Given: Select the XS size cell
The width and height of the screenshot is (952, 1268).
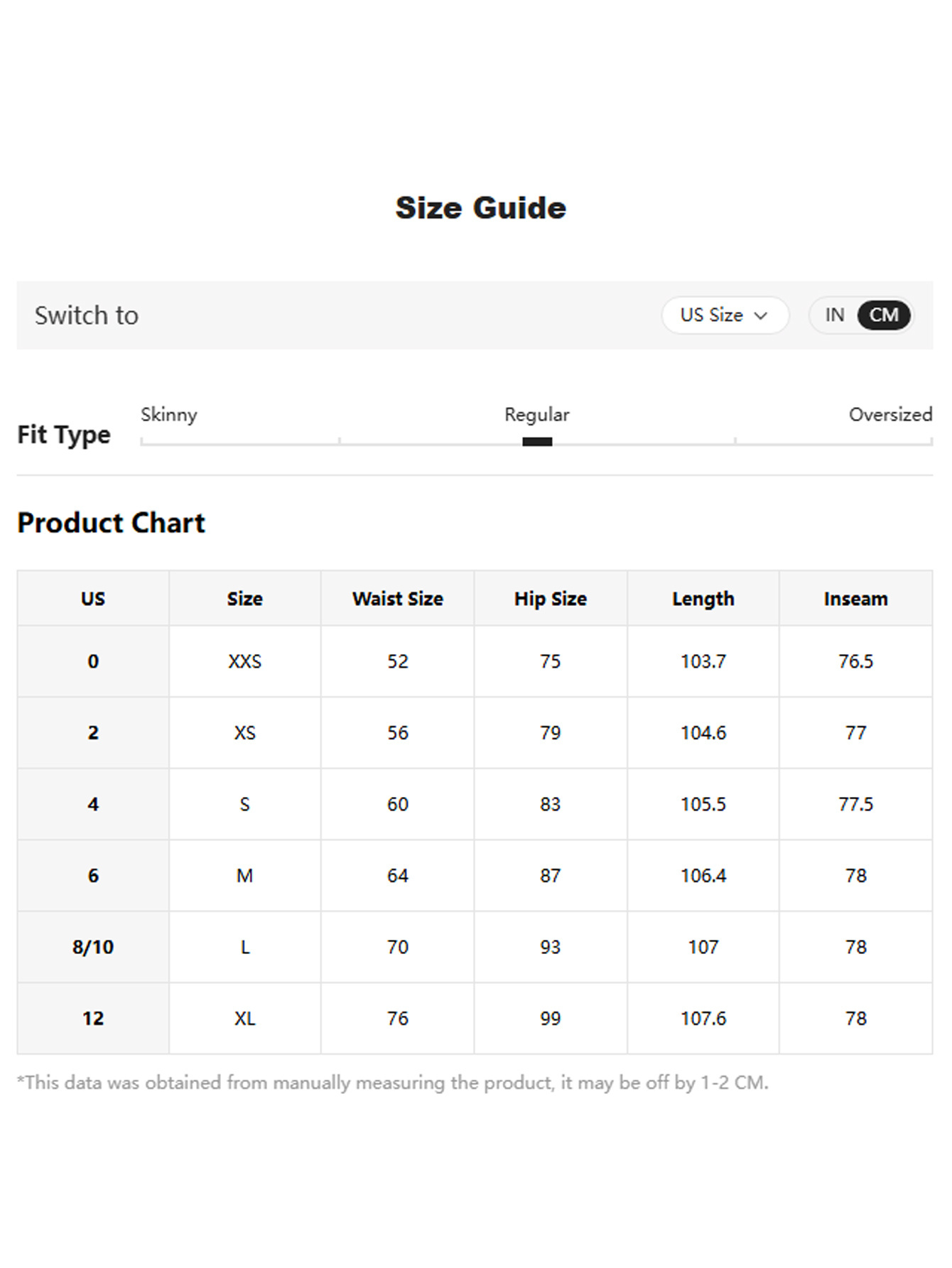Looking at the screenshot, I should coord(245,732).
